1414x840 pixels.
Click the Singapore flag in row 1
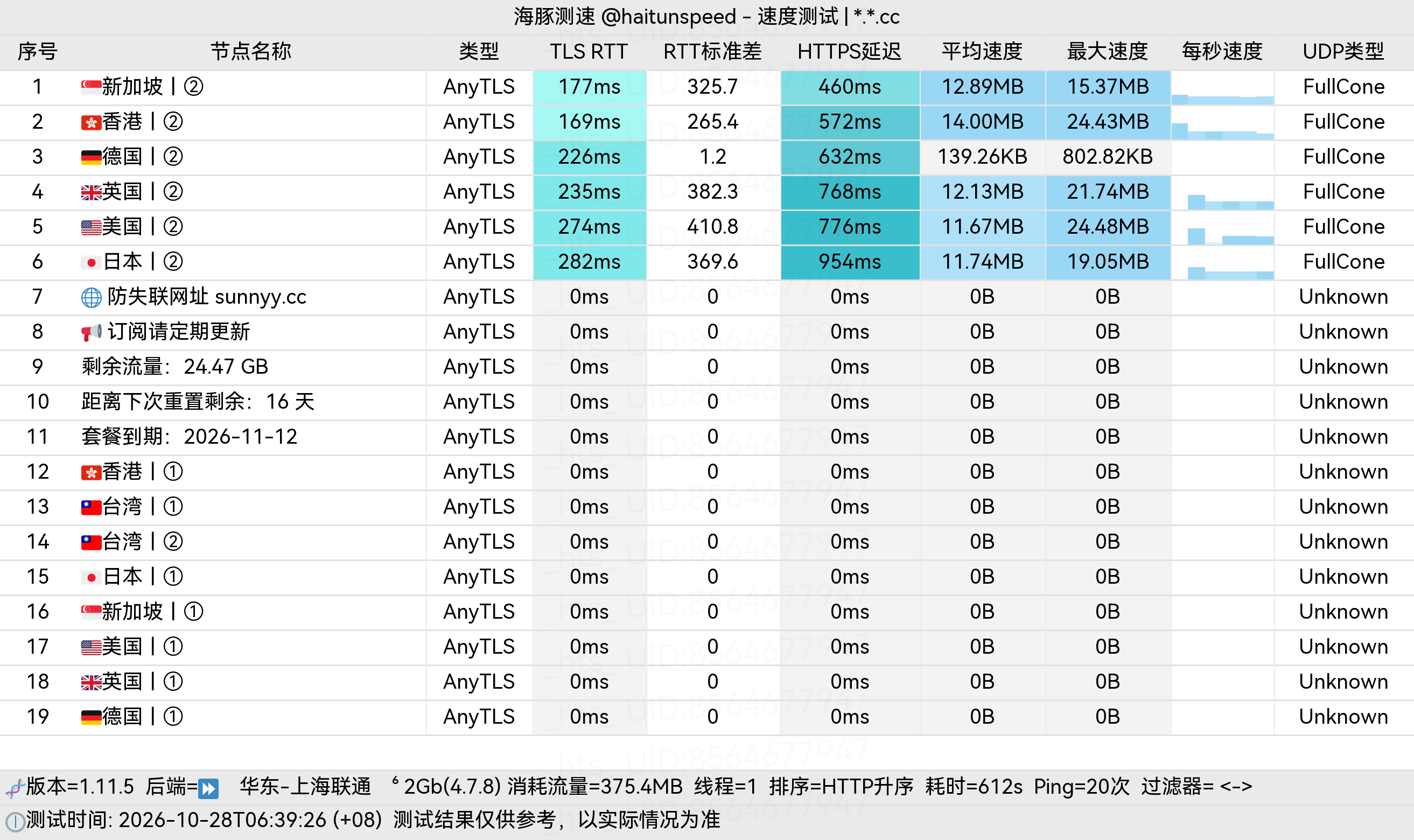(x=91, y=87)
